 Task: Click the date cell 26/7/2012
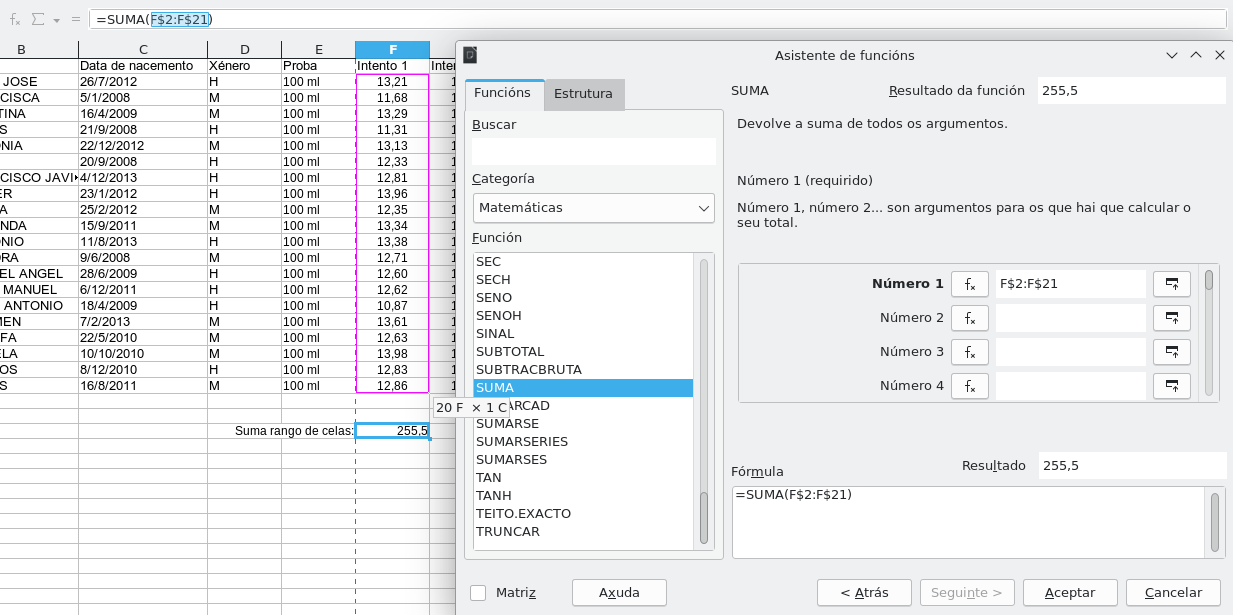point(143,82)
